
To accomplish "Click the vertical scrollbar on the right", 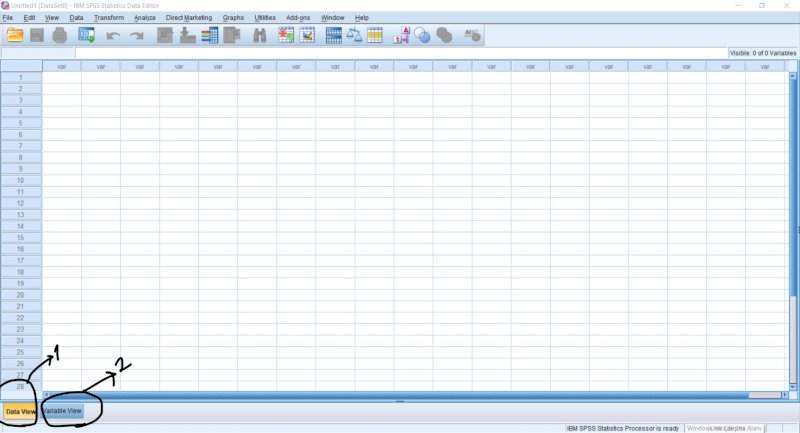I will pyautogui.click(x=793, y=230).
